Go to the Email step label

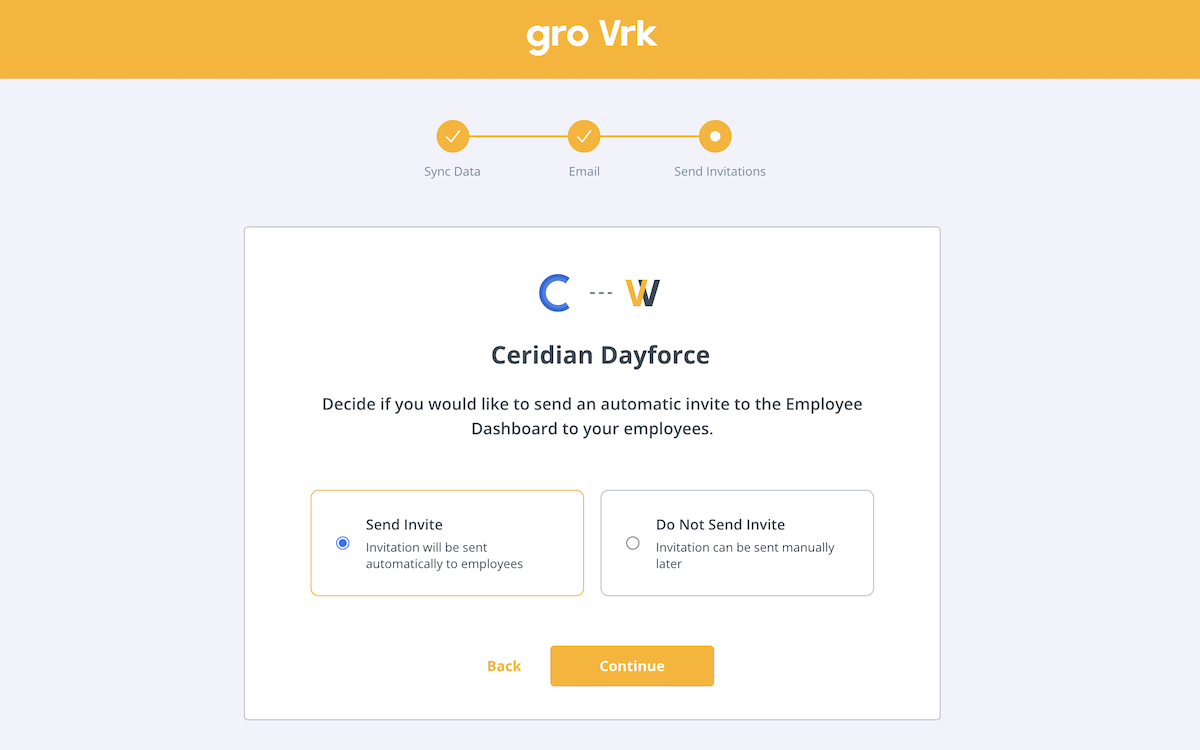584,171
